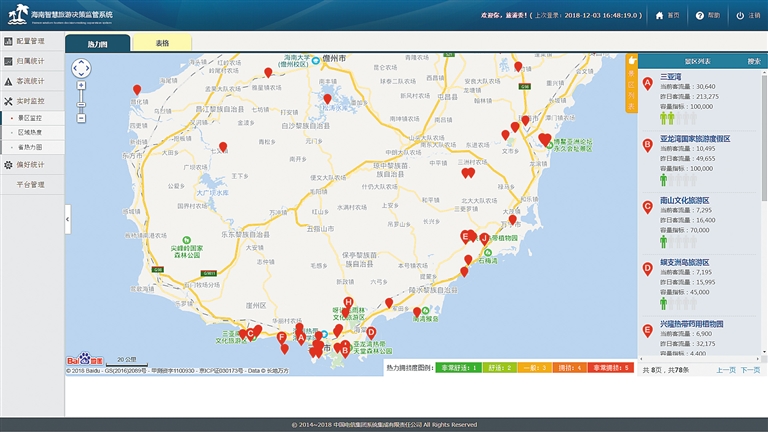
Task: Click the 首页 home icon
Action: click(x=660, y=15)
